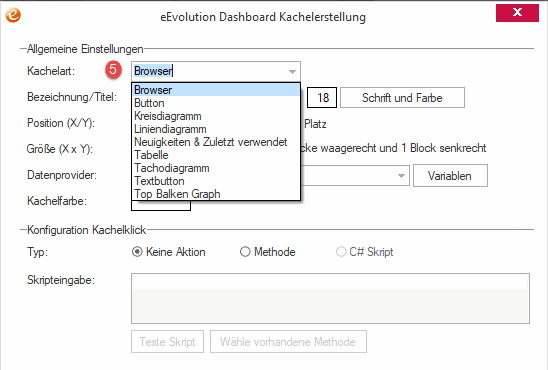Open the Kachelart combo box arrow
Viewport: 548px width, 370px height.
[x=293, y=71]
